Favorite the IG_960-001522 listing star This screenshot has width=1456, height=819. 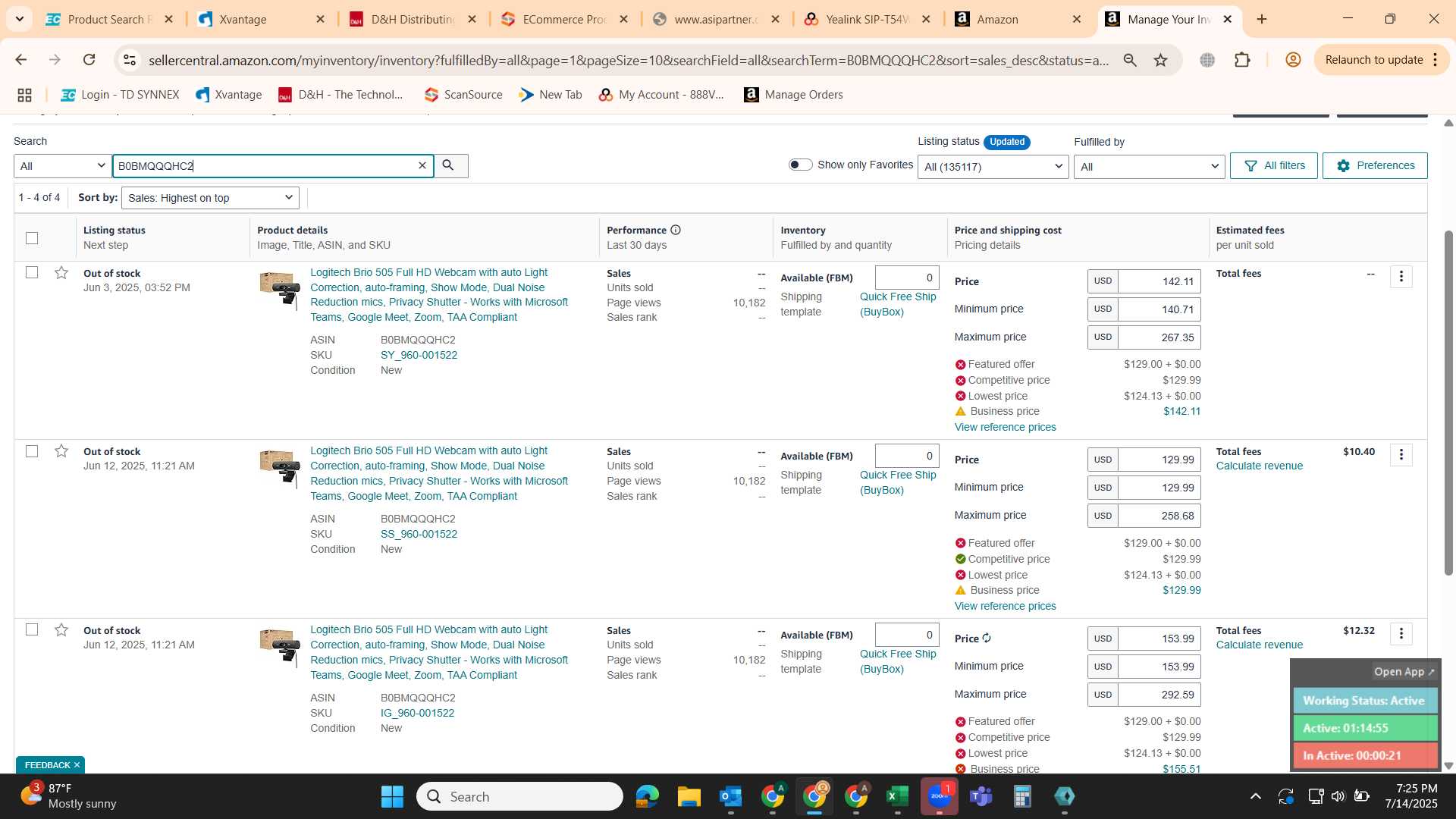[61, 630]
